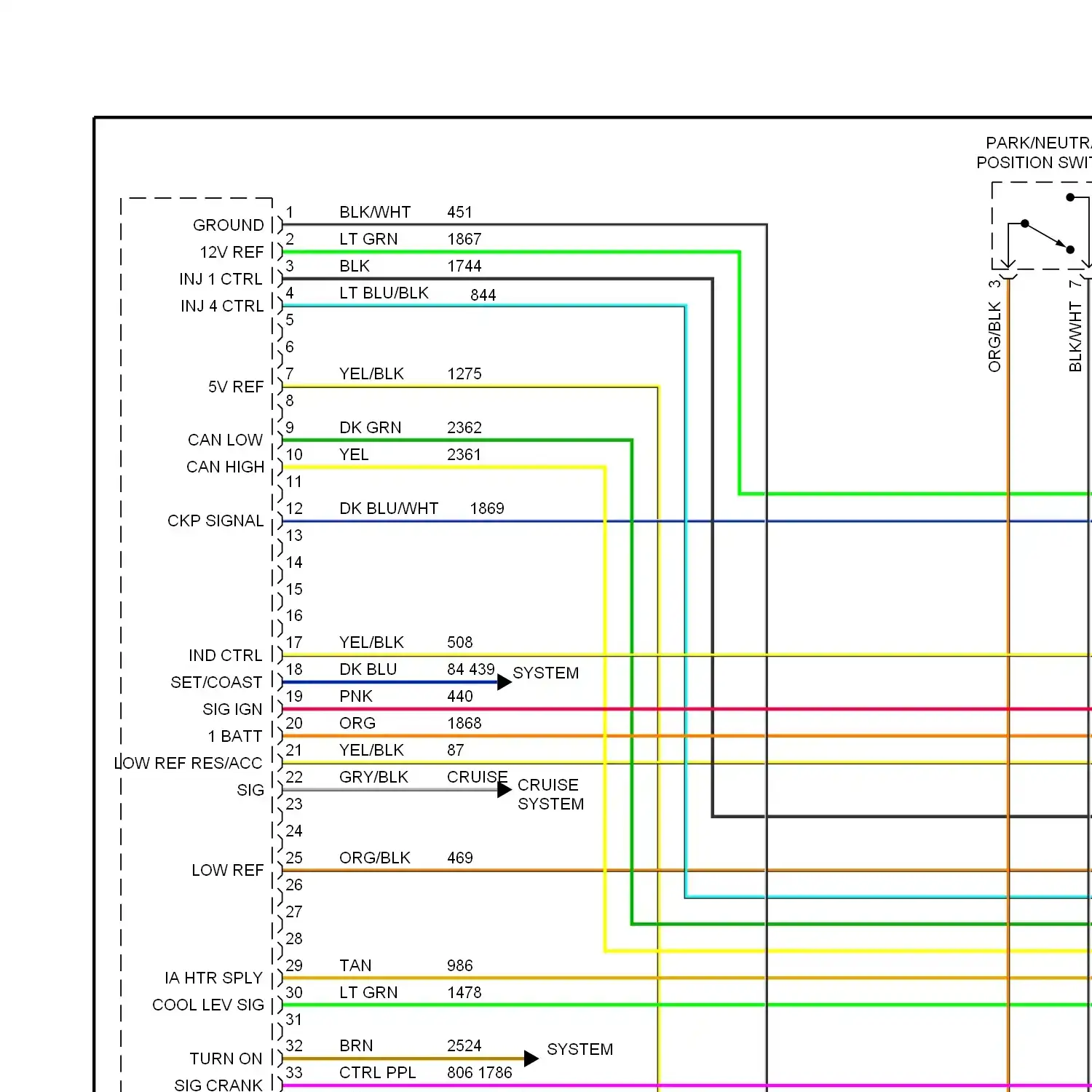1092x1092 pixels.
Task: Click circuit number 1869
Action: (x=487, y=508)
